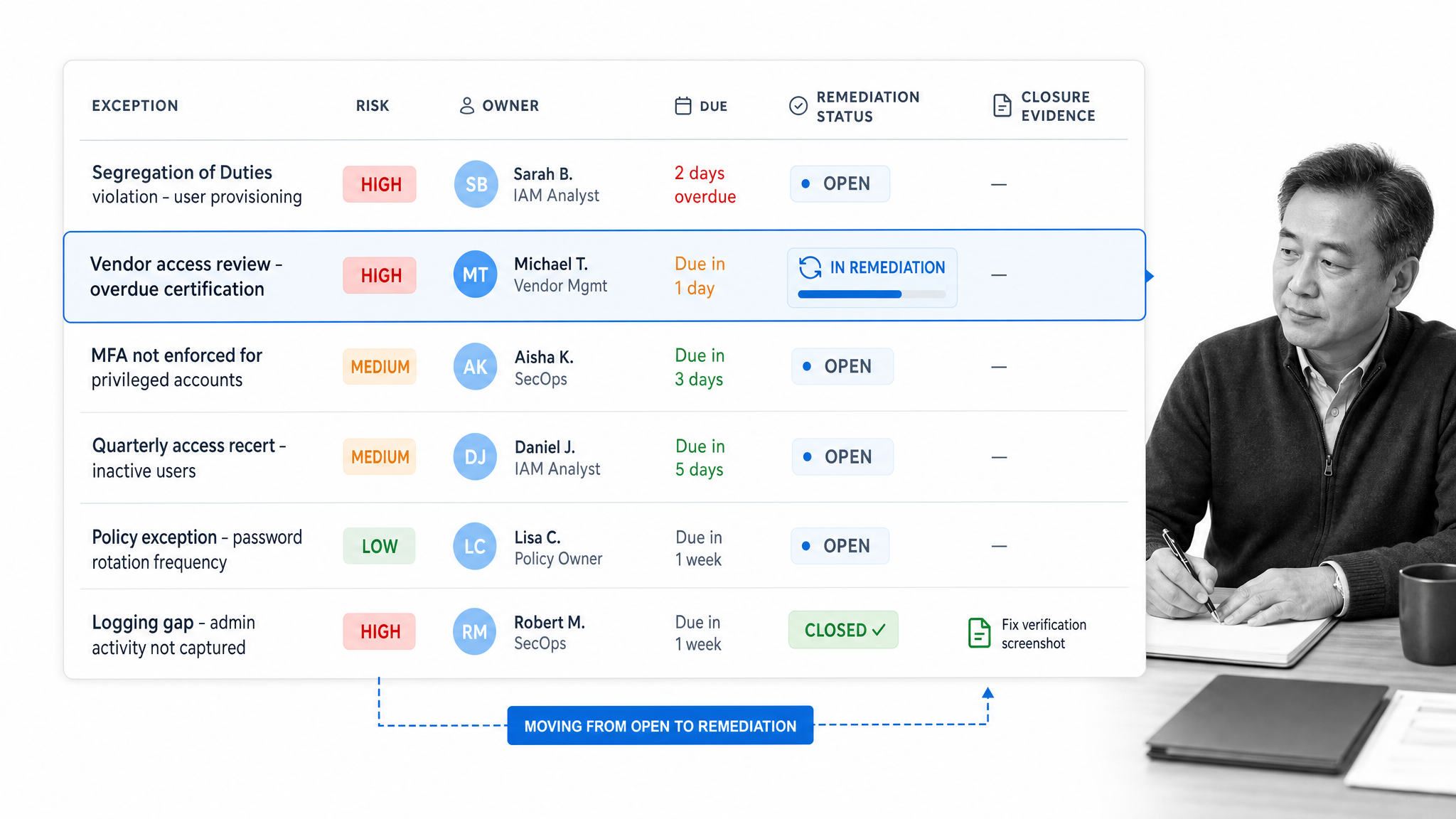Click OPEN status for Quarterly access recert
This screenshot has width=1456, height=819.
pyautogui.click(x=842, y=456)
